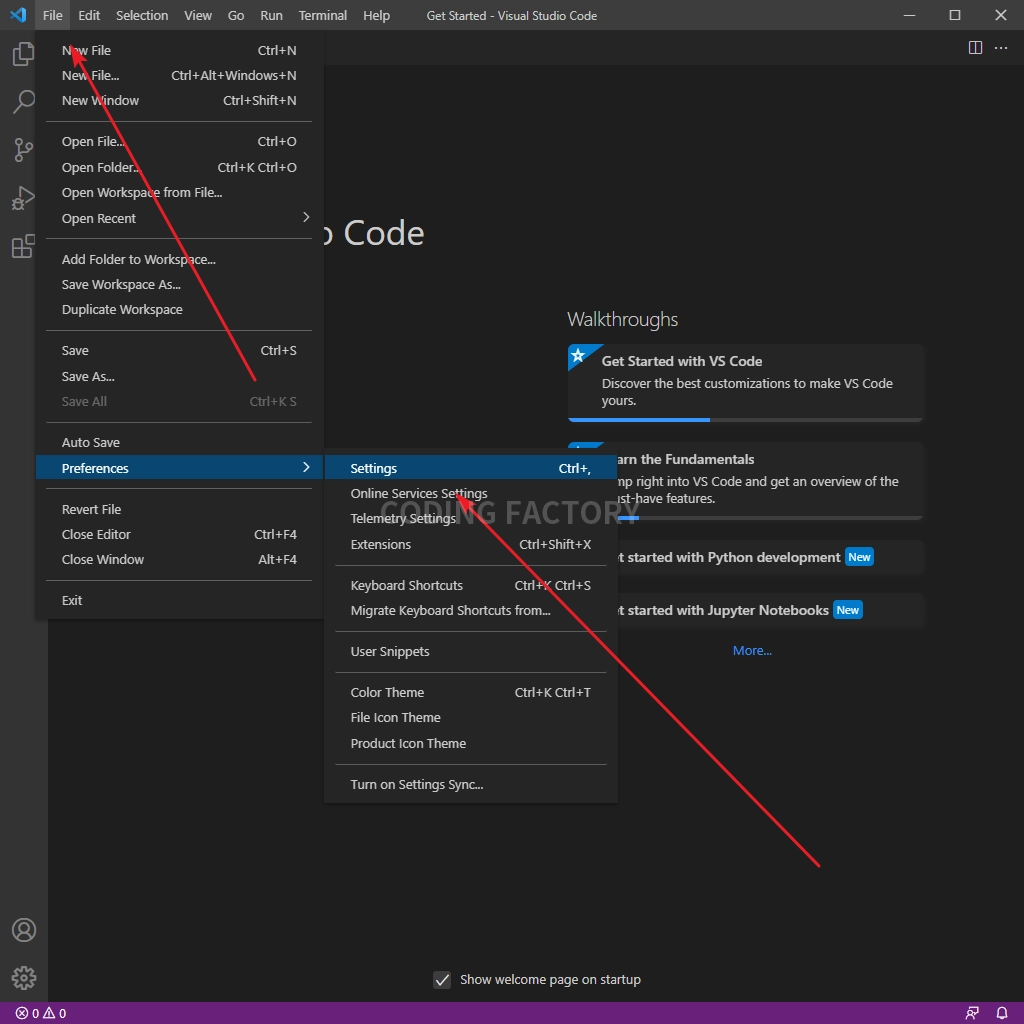Image resolution: width=1024 pixels, height=1024 pixels.
Task: Select Keyboard Shortcuts
Action: (471, 585)
